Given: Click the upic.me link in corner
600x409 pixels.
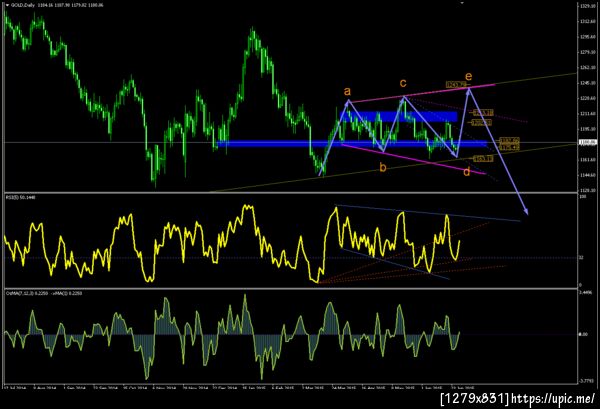Looking at the screenshot, I should click(x=553, y=398).
